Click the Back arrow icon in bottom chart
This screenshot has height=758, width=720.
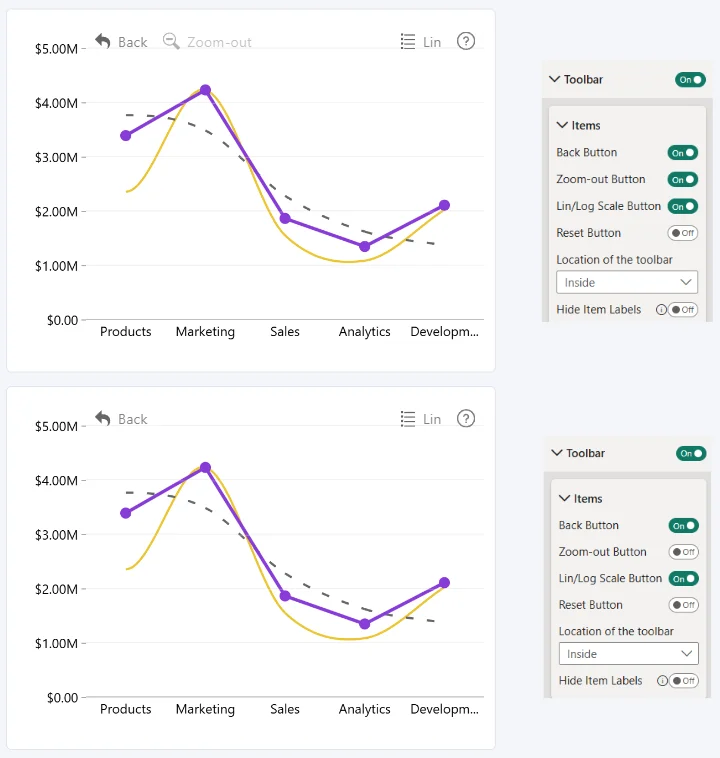(103, 418)
